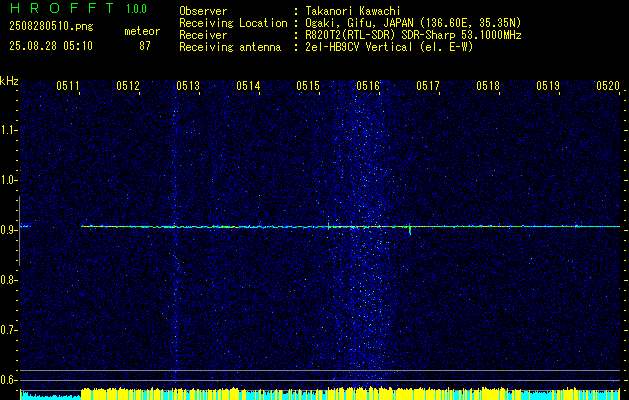Click the gray vertical range bar beside 0.9 kHz
The image size is (629, 400).
click(19, 231)
